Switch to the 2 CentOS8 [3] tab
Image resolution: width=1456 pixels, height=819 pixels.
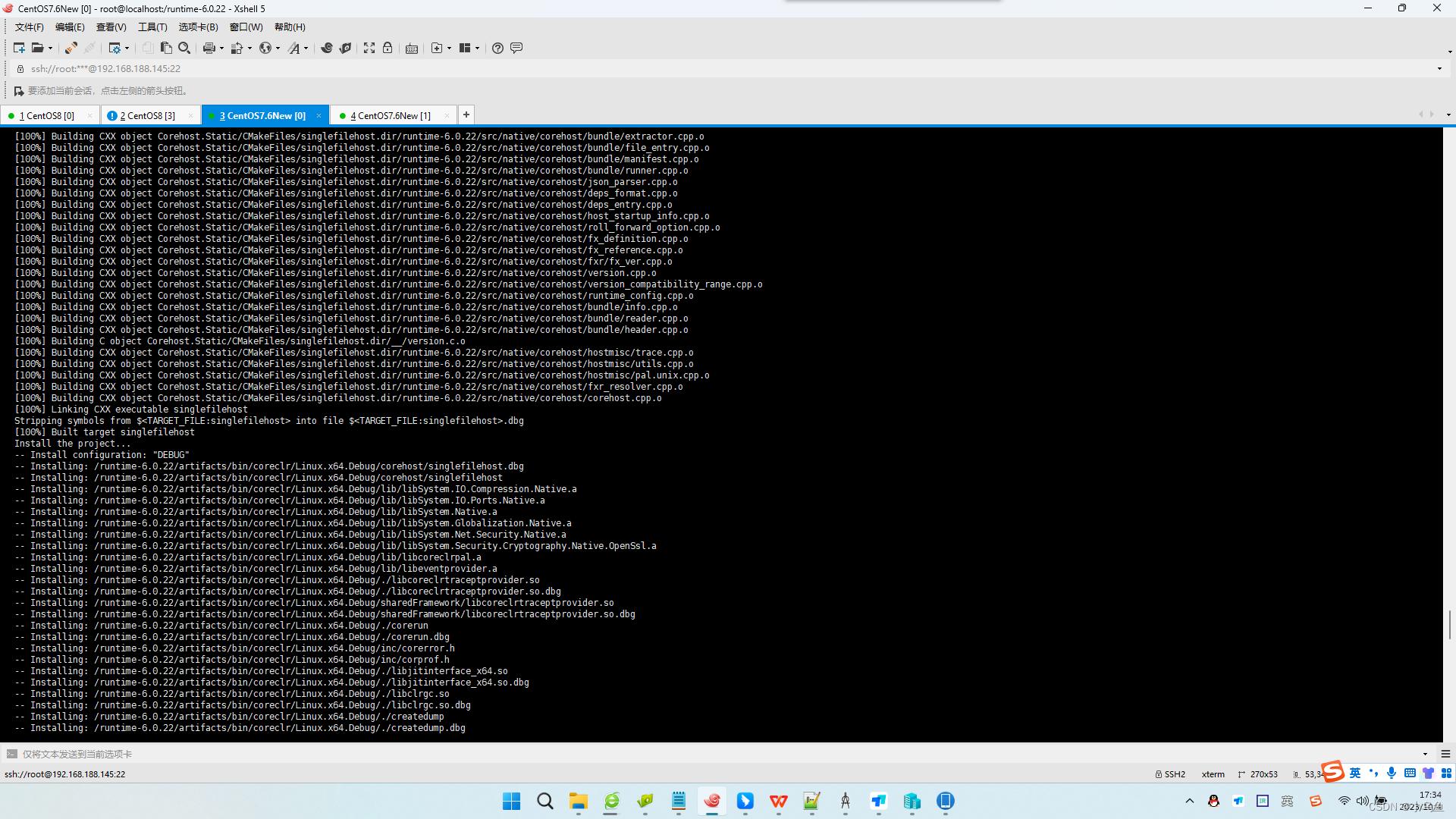pyautogui.click(x=146, y=115)
